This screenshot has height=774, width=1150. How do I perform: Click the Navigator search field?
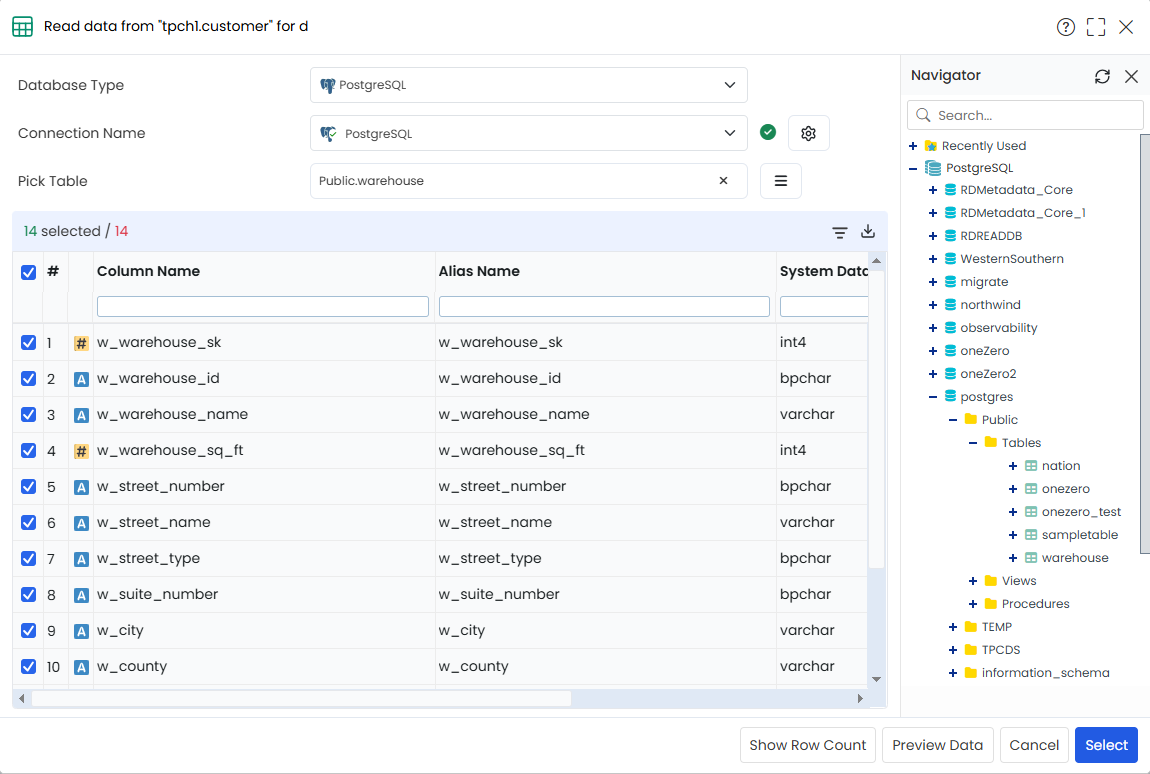(1025, 115)
